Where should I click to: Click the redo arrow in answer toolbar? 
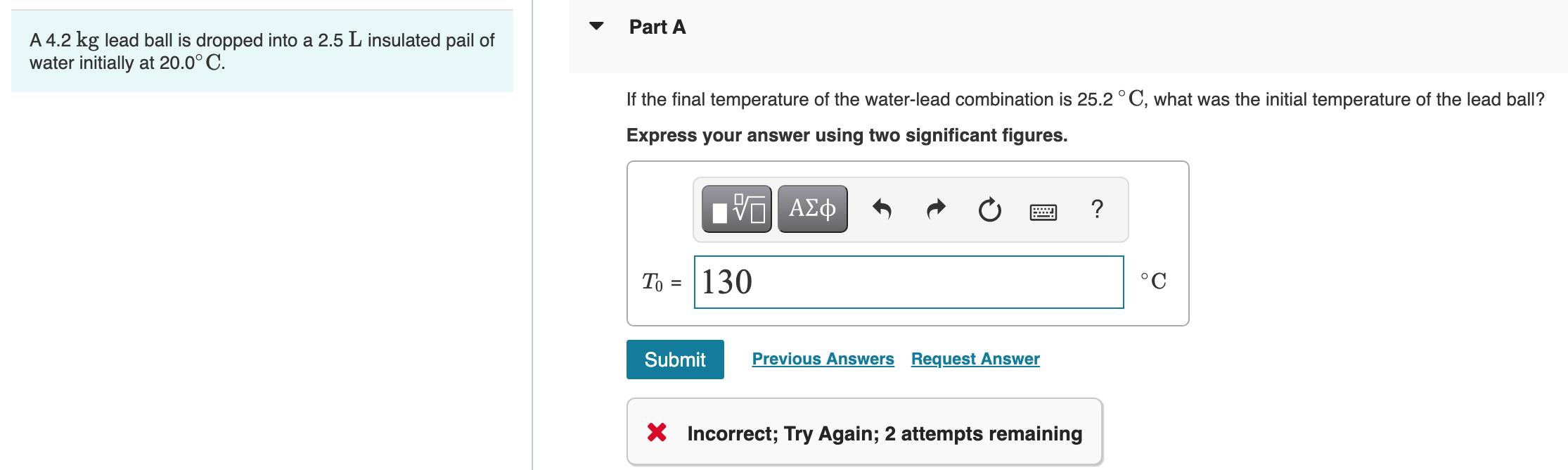(x=936, y=209)
